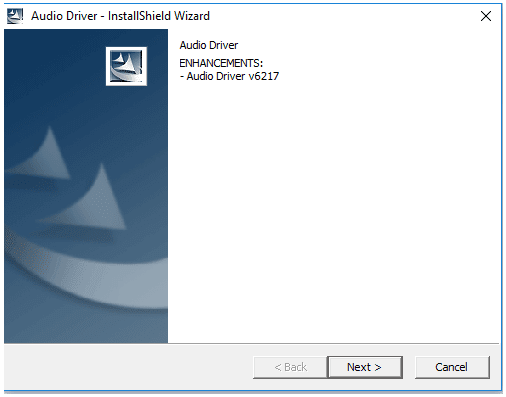
Task: Close the InstallShield Wizard window
Action: (486, 16)
